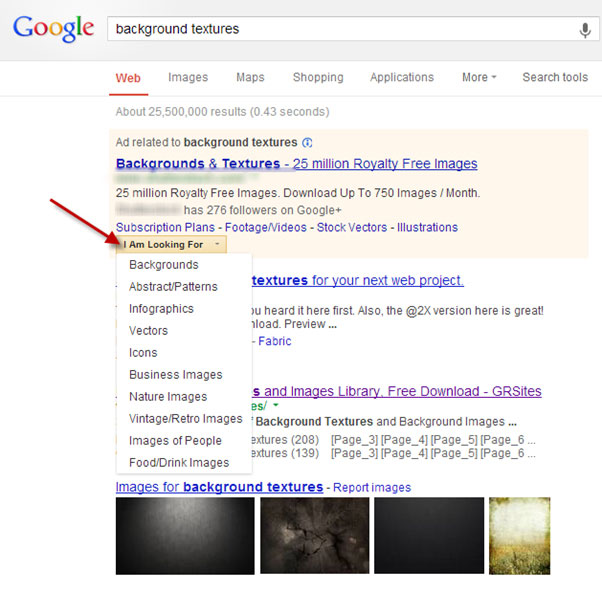Select the Applications tab
Viewport: 602px width, 591px height.
click(x=402, y=78)
